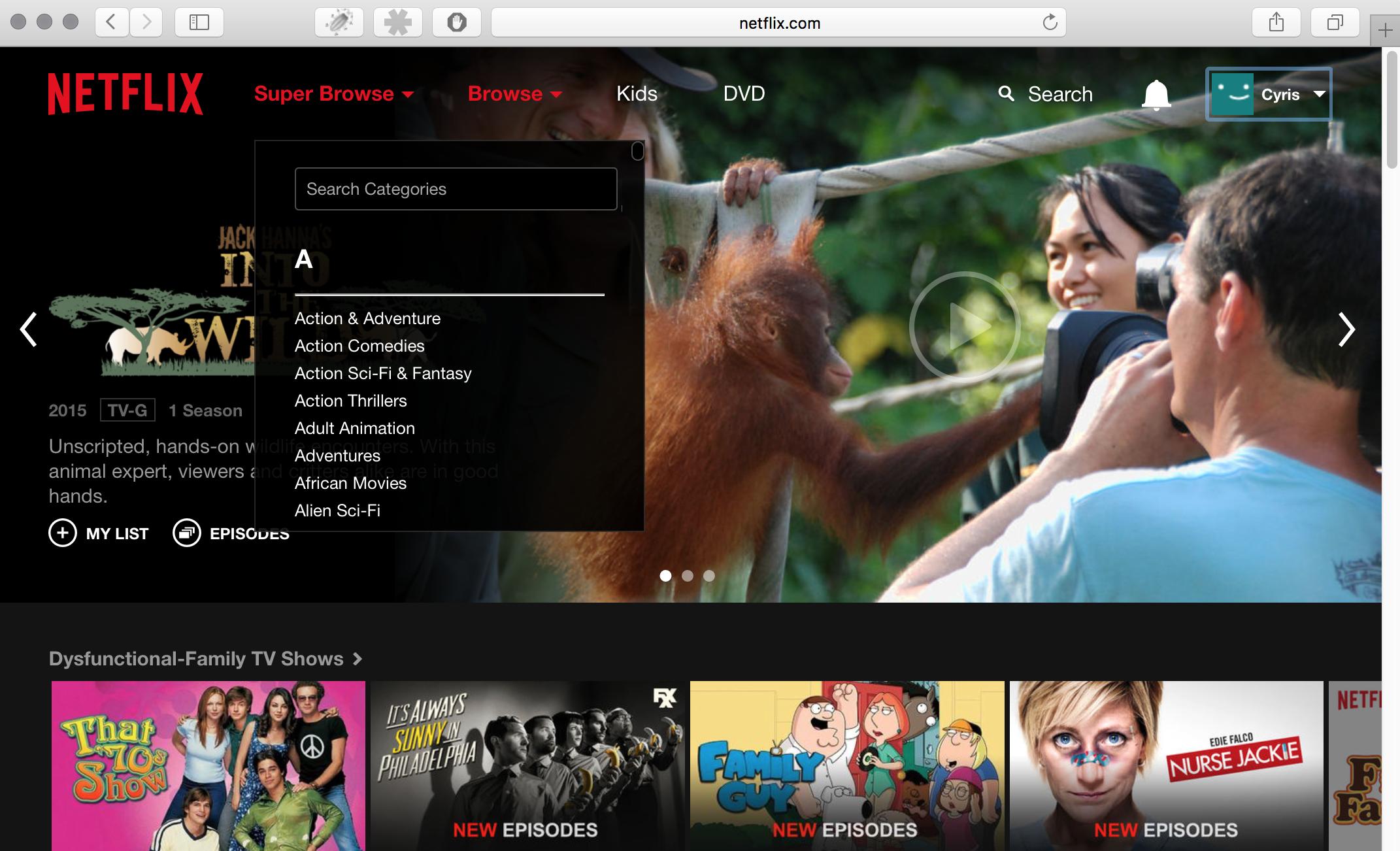Expand the Cyris profile menu arrow
Screen dimensions: 1400x851
tap(1319, 94)
